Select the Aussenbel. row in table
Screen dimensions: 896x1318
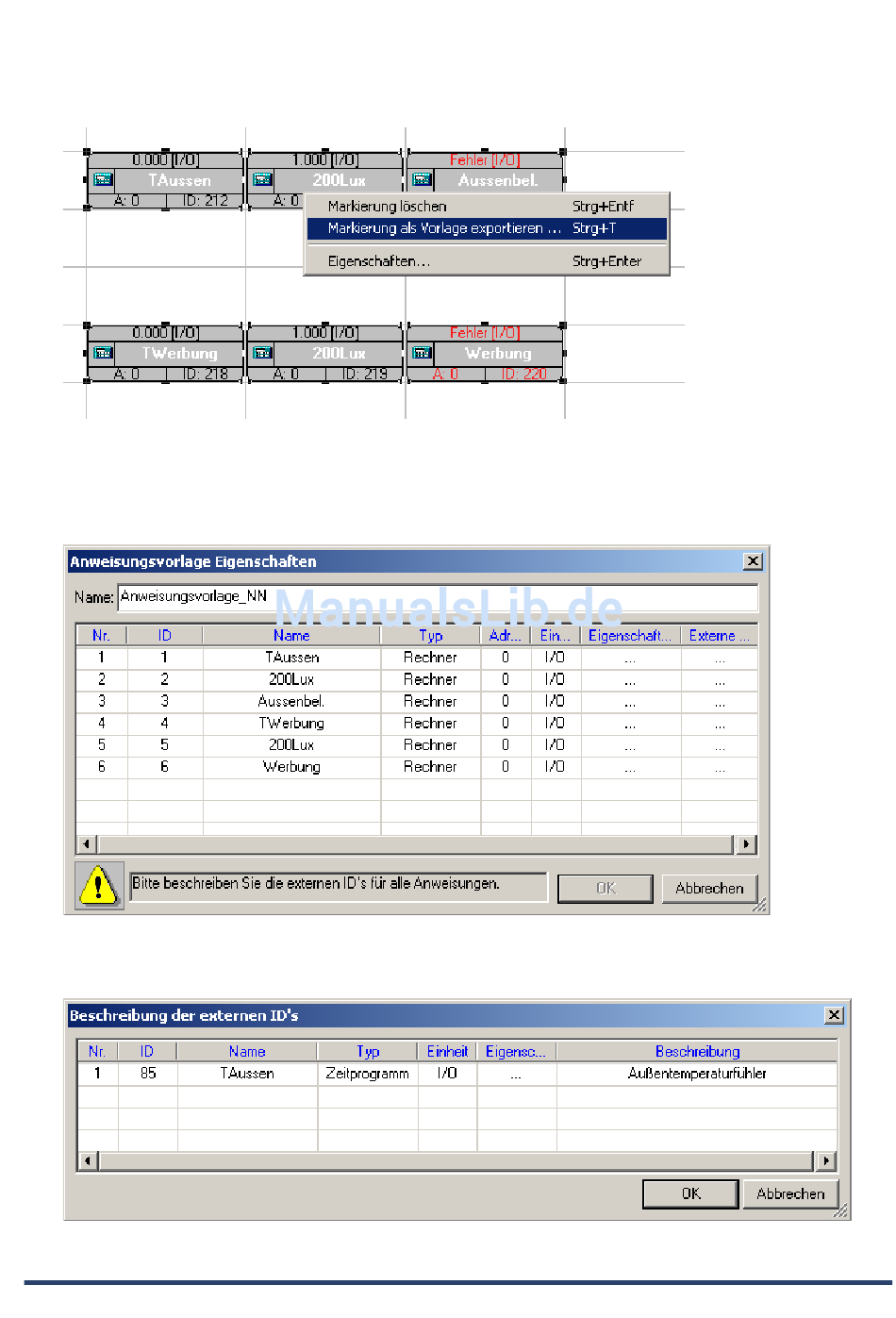point(291,702)
